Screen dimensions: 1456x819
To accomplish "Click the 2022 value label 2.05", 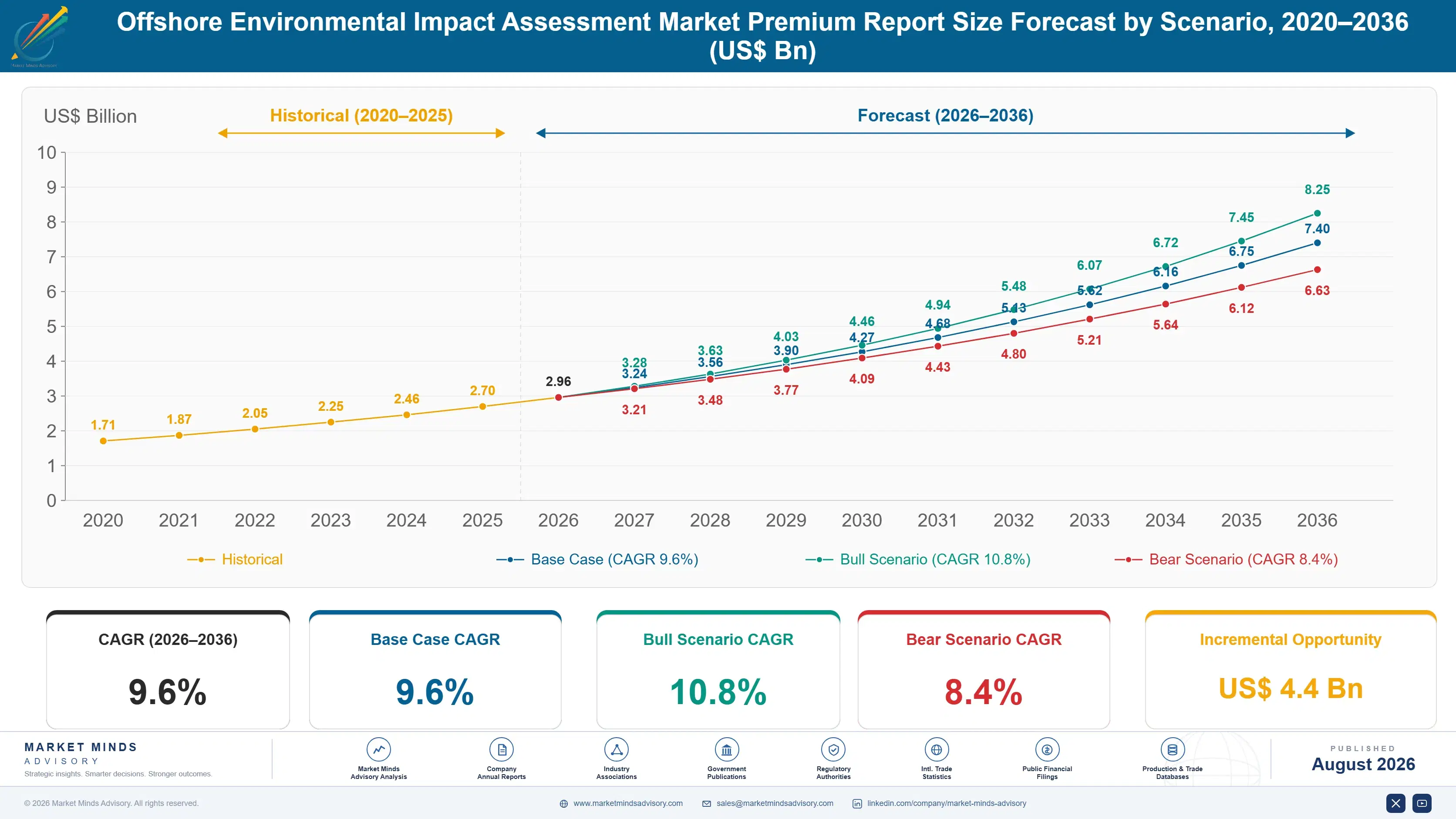I will (255, 413).
